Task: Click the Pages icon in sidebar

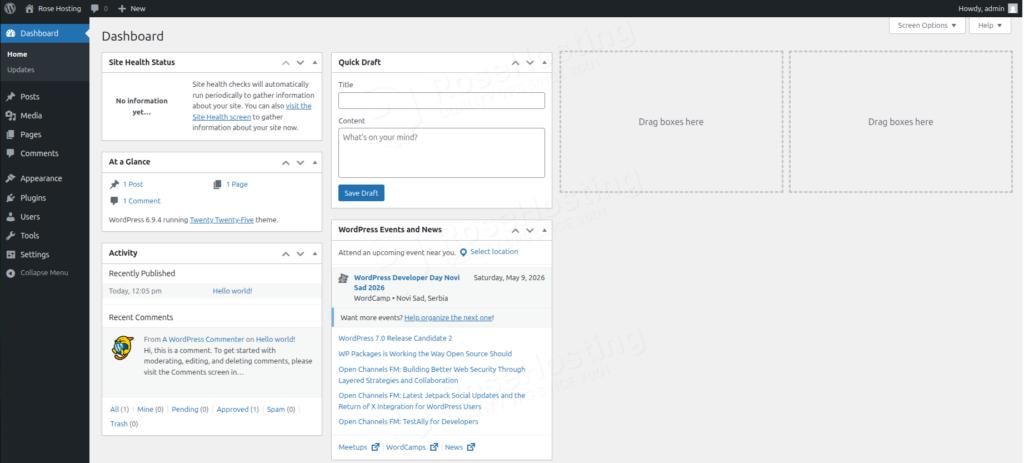Action: [x=10, y=135]
